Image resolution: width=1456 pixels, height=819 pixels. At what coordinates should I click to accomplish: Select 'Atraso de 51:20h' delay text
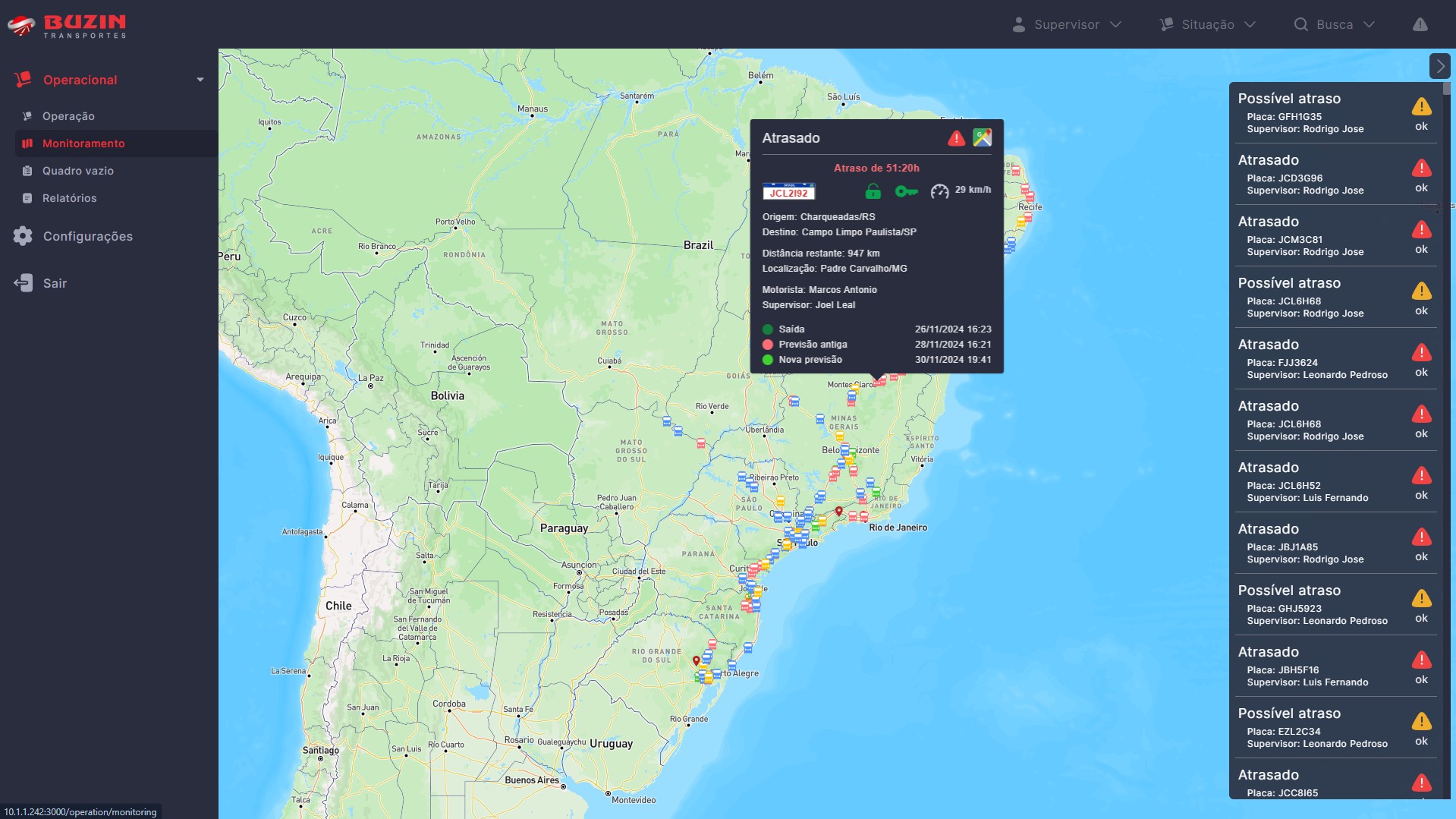click(876, 169)
